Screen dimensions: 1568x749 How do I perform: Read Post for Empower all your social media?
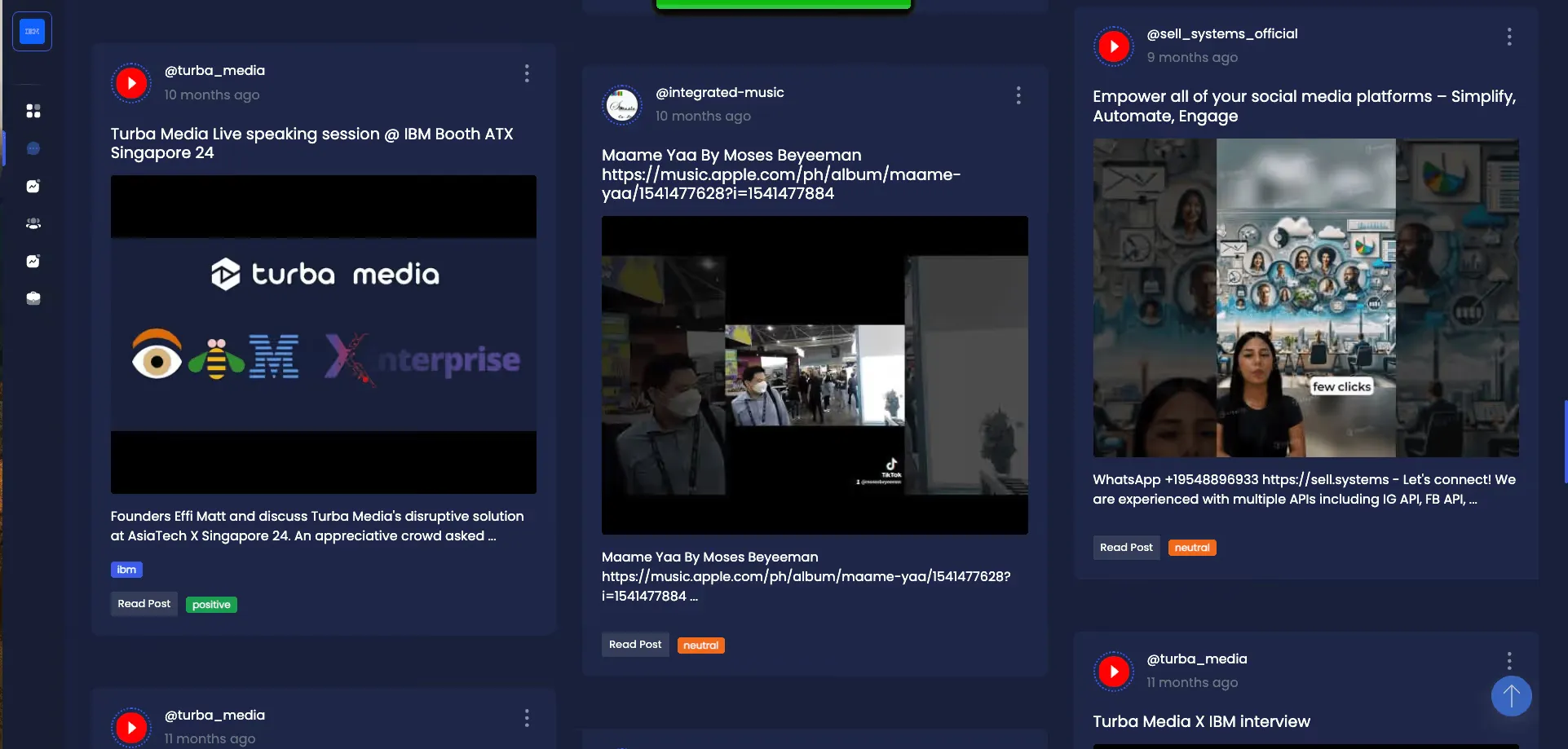coord(1126,548)
